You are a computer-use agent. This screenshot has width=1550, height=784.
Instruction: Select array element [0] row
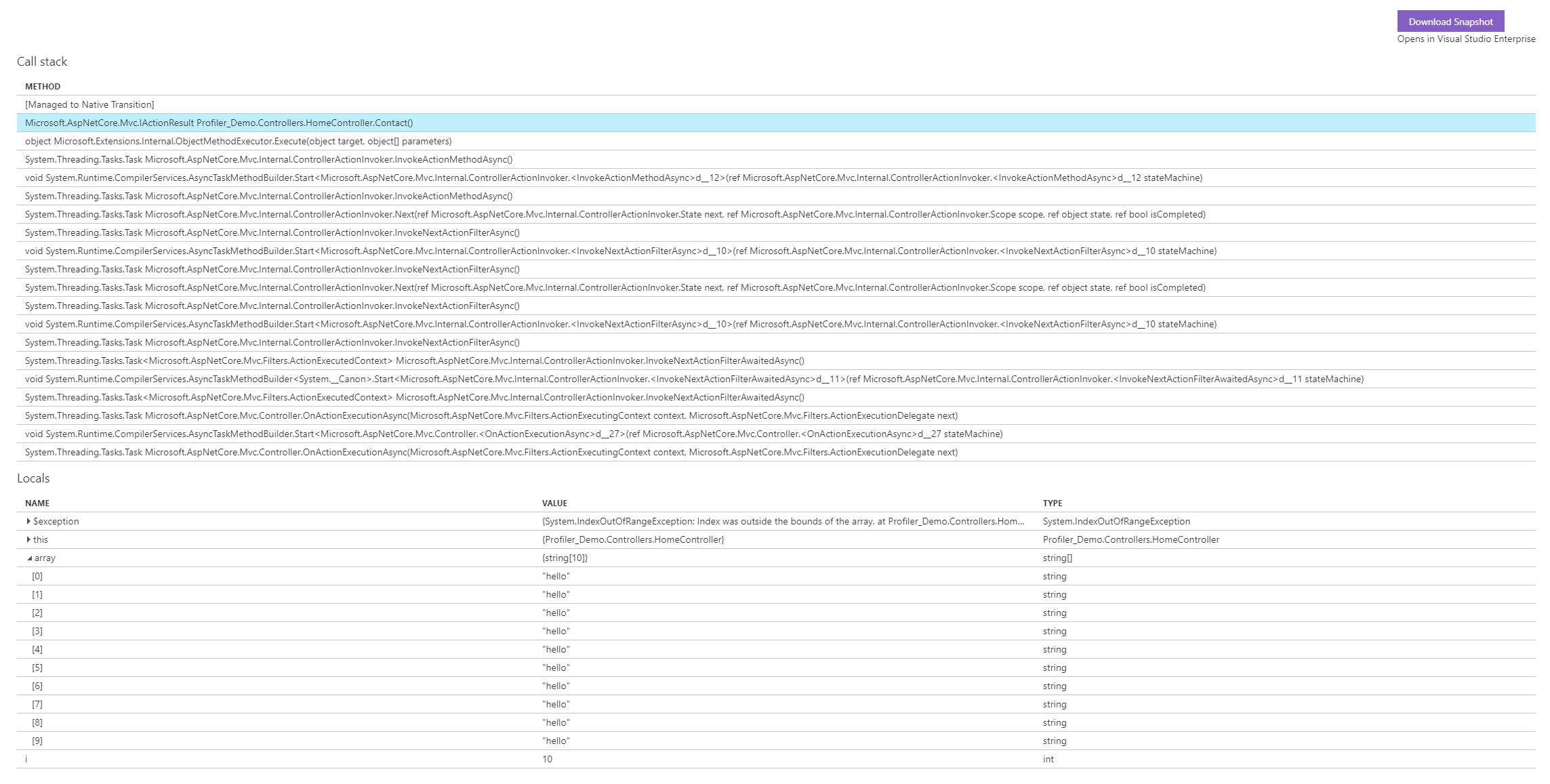click(37, 576)
